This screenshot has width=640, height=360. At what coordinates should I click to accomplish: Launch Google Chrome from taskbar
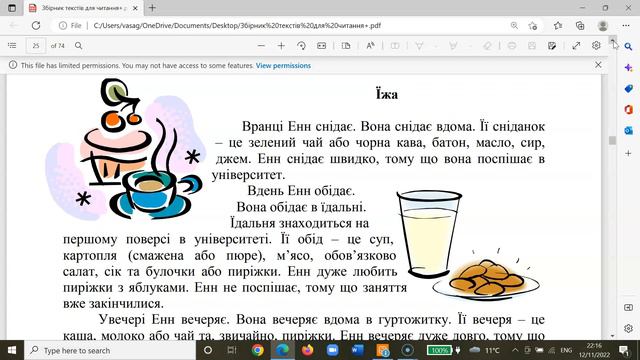258,350
